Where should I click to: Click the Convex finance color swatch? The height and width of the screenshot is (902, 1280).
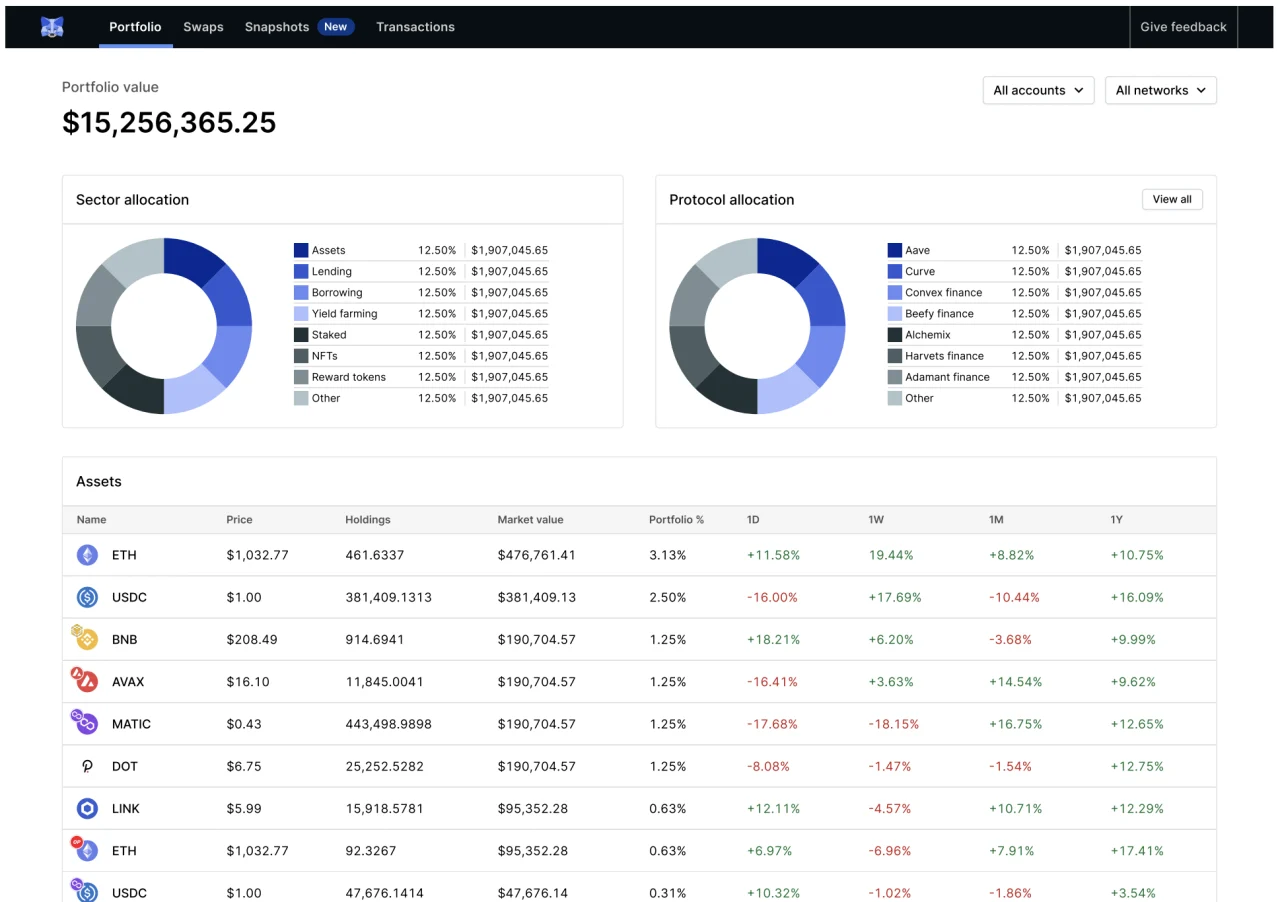click(895, 292)
